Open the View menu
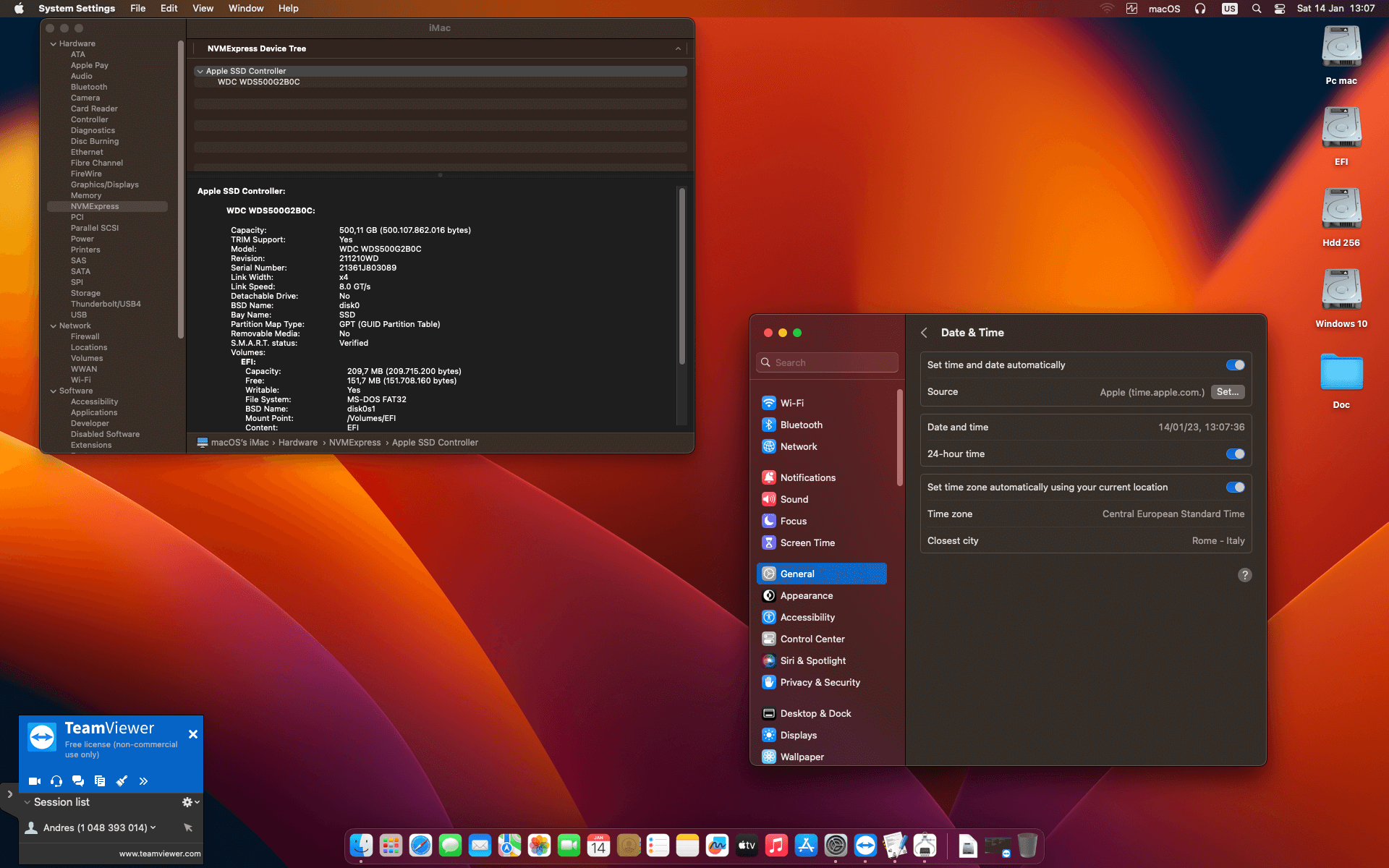This screenshot has width=1389, height=868. point(203,8)
